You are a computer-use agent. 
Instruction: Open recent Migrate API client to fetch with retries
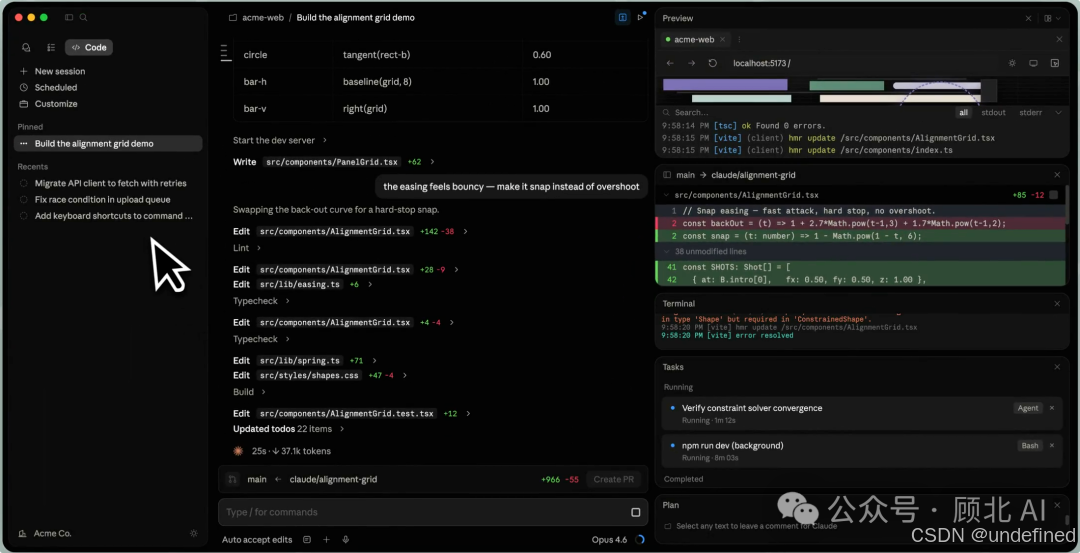pyautogui.click(x=108, y=183)
